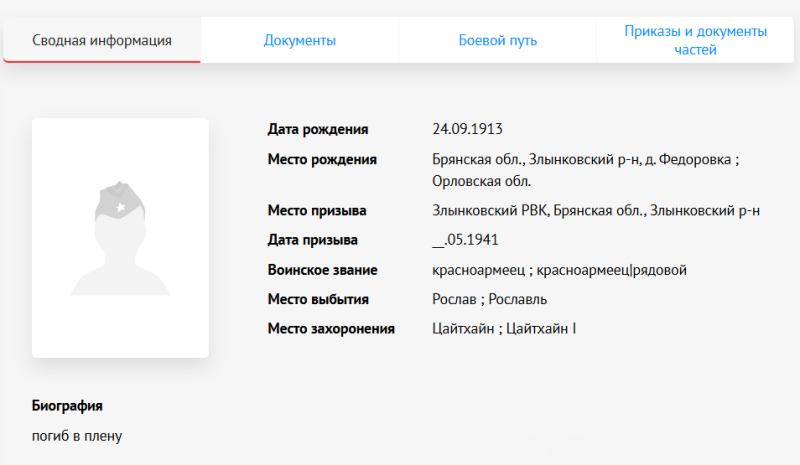The height and width of the screenshot is (465, 800).
Task: Click the biography text погиб в плену
Action: coord(77,435)
